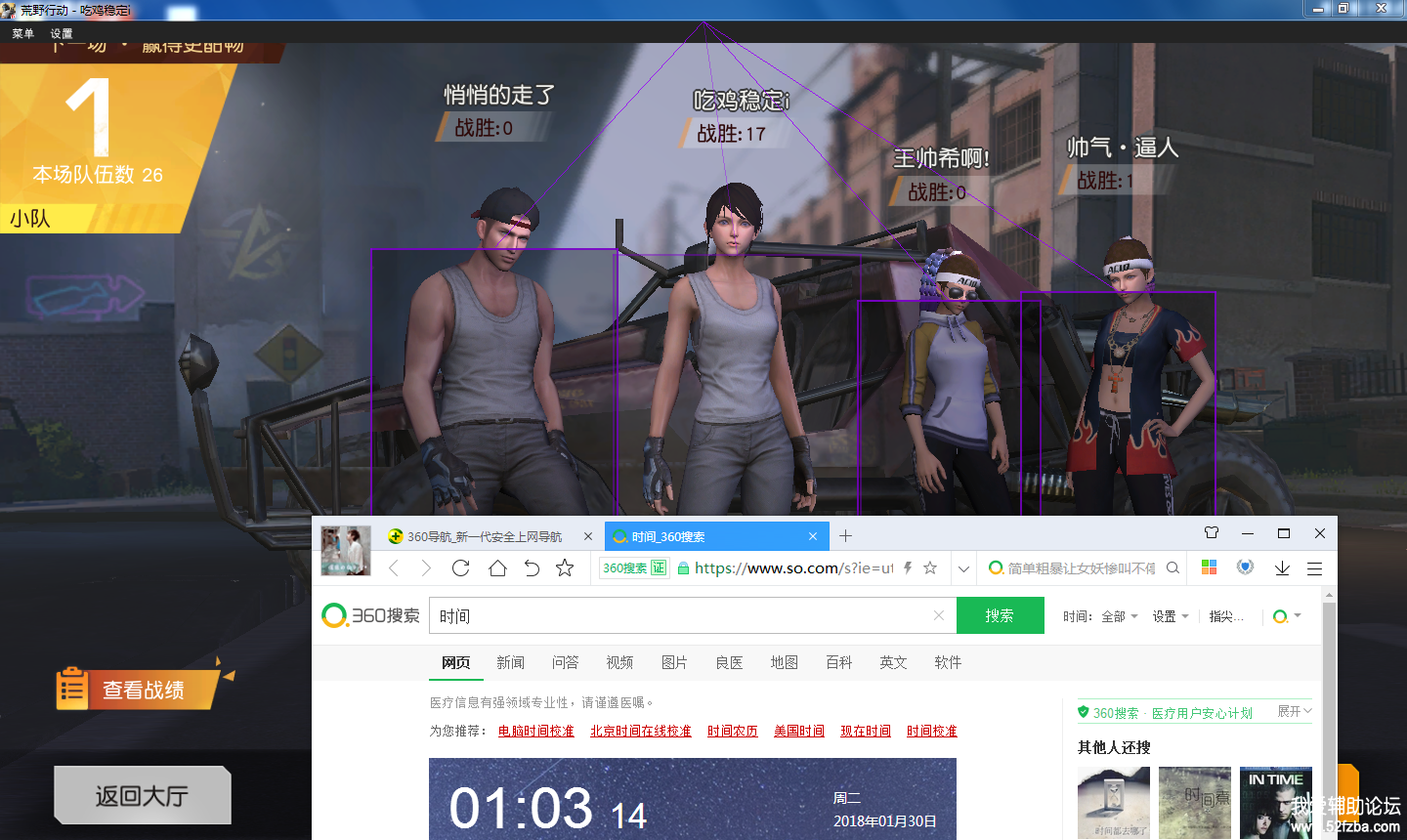
Task: Open the 360 account dropdown arrow
Action: click(1298, 616)
